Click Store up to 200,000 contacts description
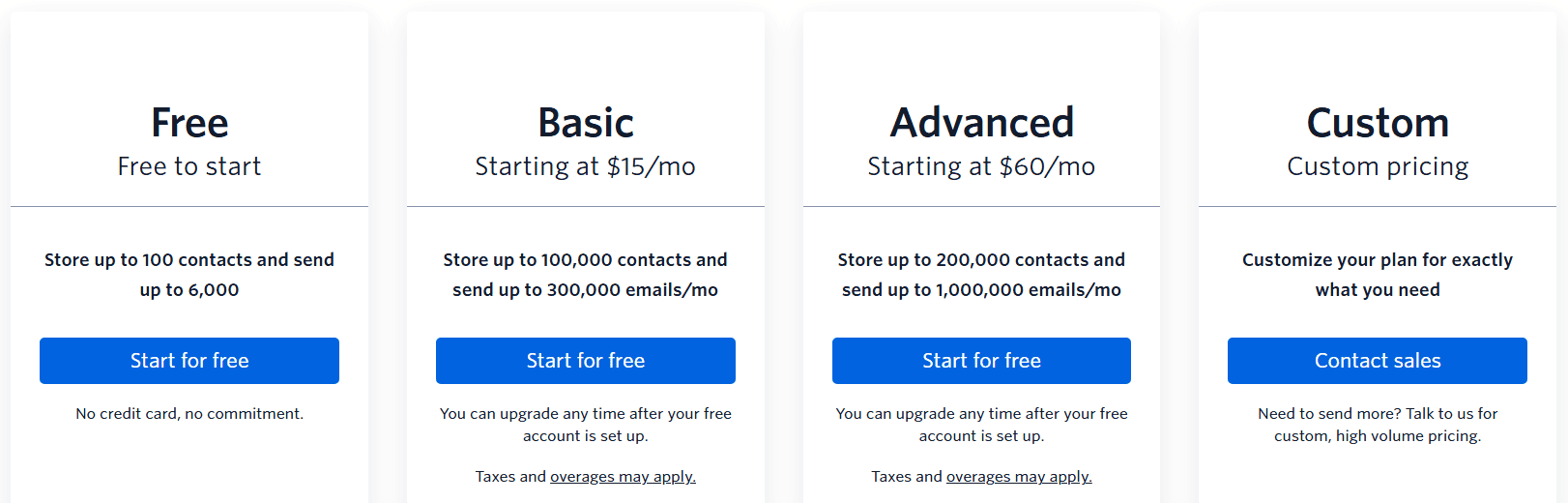 [x=981, y=275]
